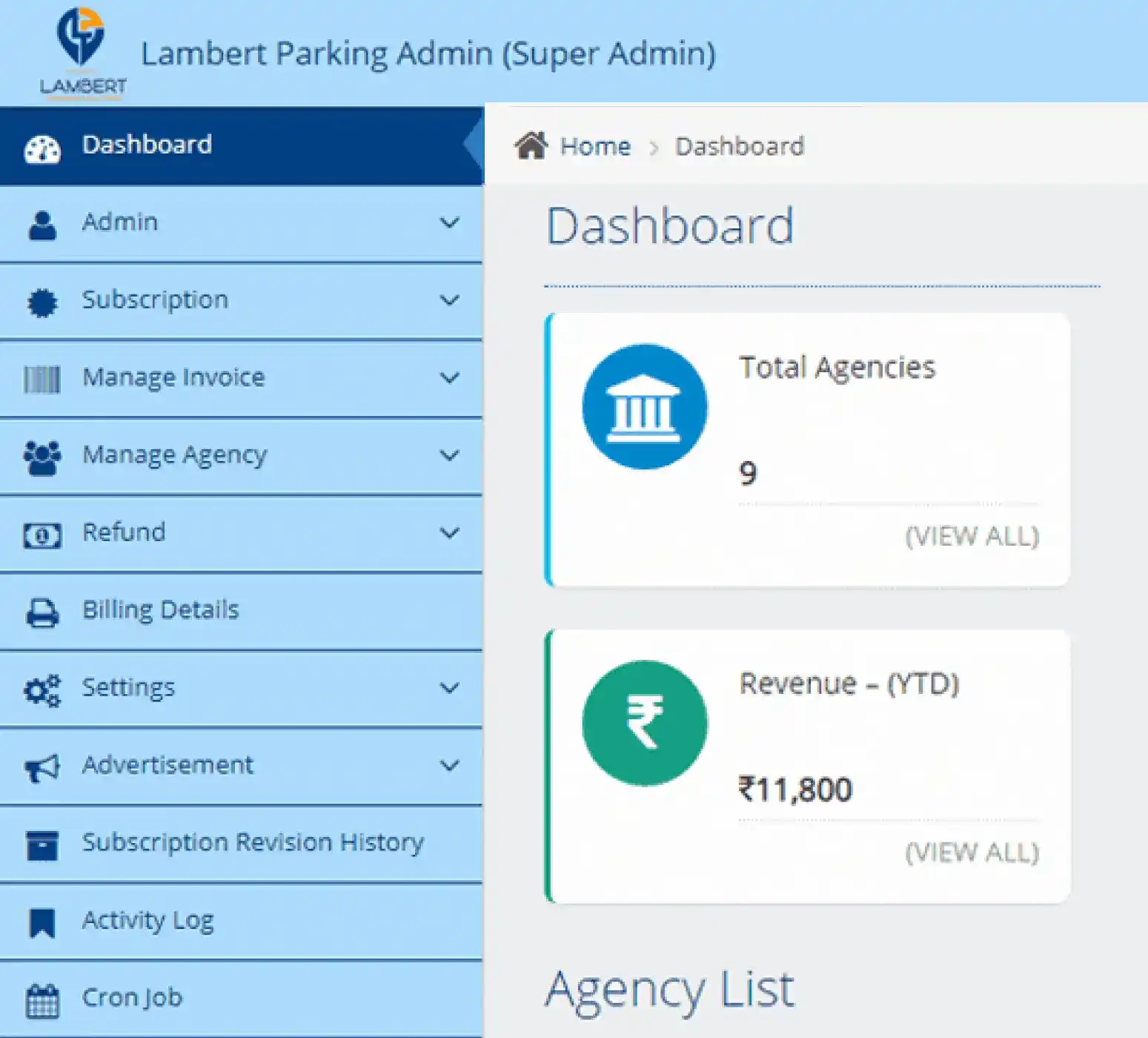The width and height of the screenshot is (1148, 1038).
Task: Click the Subscription Revision History archive icon
Action: pyautogui.click(x=42, y=845)
